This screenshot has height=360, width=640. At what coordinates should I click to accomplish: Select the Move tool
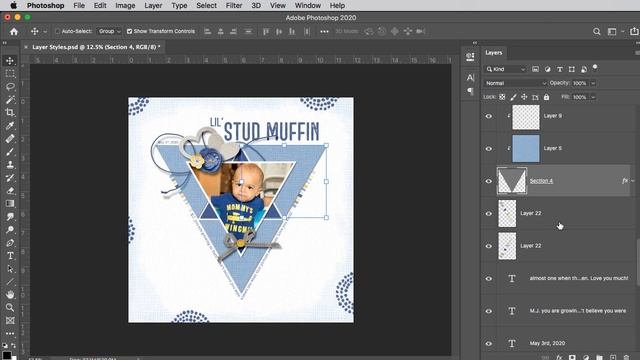10,61
